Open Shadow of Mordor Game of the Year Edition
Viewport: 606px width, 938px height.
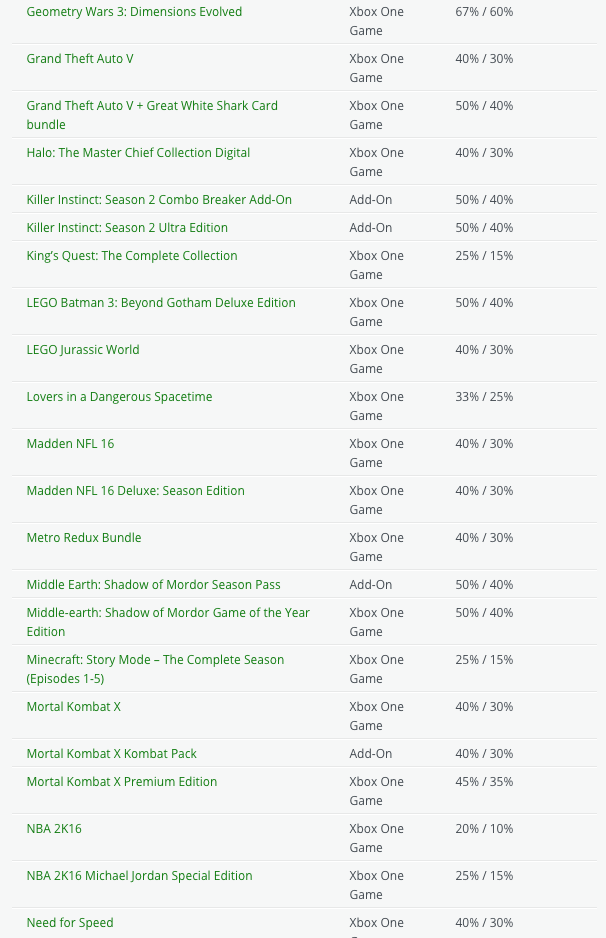(x=168, y=613)
